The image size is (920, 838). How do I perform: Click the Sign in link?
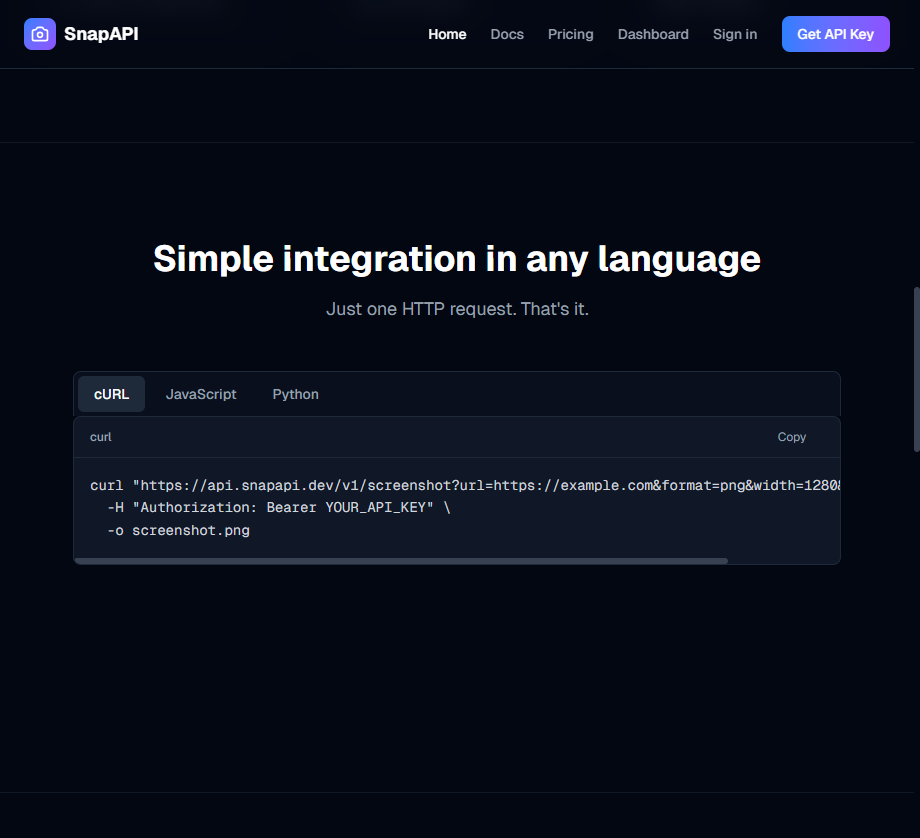click(734, 34)
